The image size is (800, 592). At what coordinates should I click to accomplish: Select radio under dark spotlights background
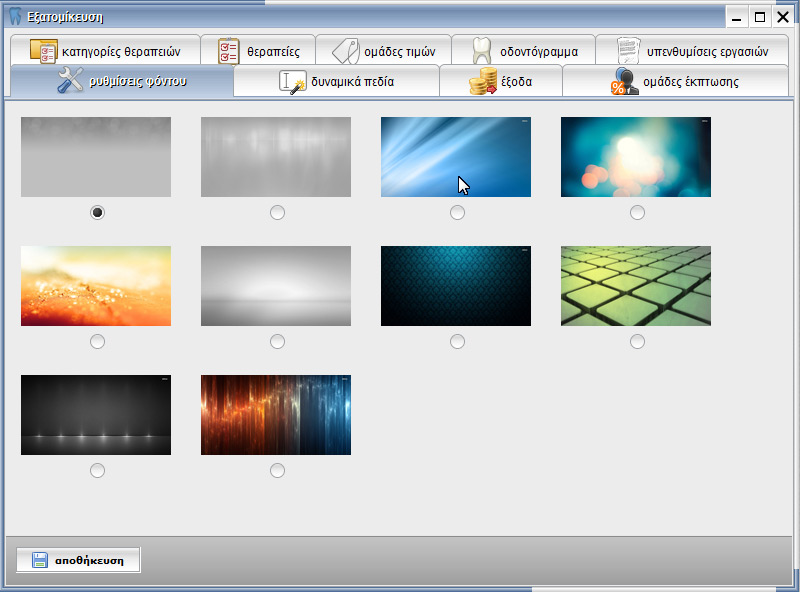97,471
